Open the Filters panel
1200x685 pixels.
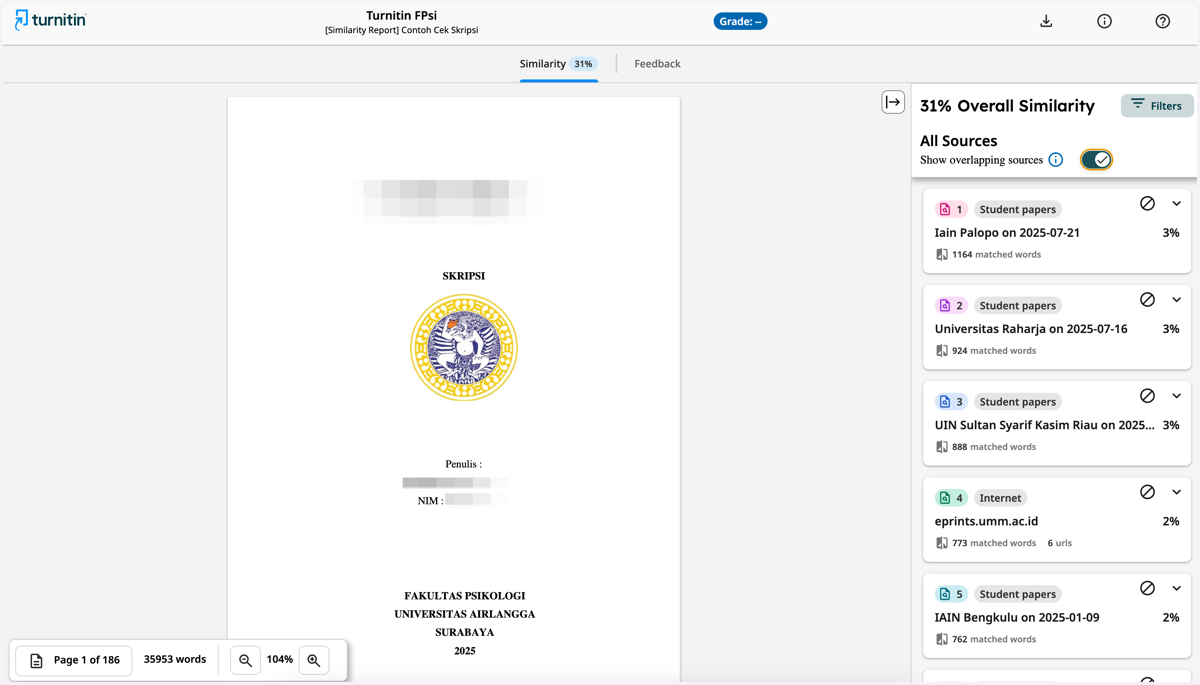coord(1157,105)
